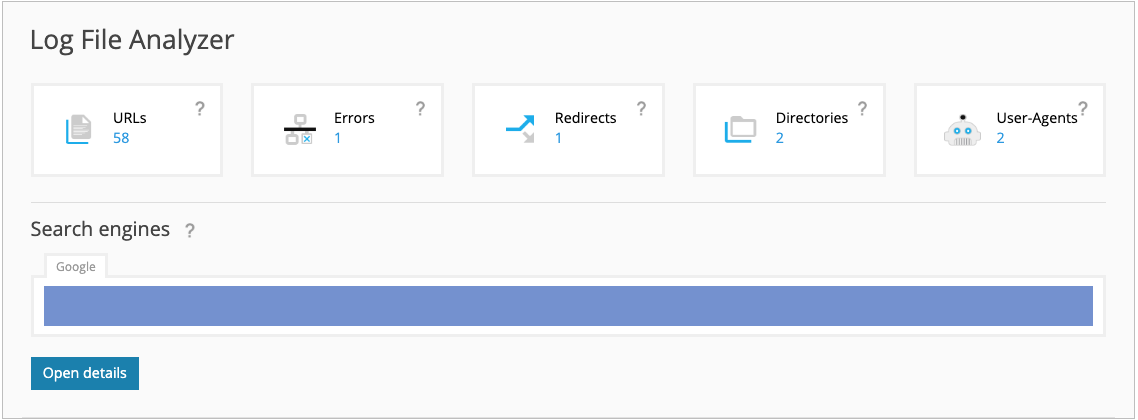Click the Log File Analyzer heading

(132, 39)
